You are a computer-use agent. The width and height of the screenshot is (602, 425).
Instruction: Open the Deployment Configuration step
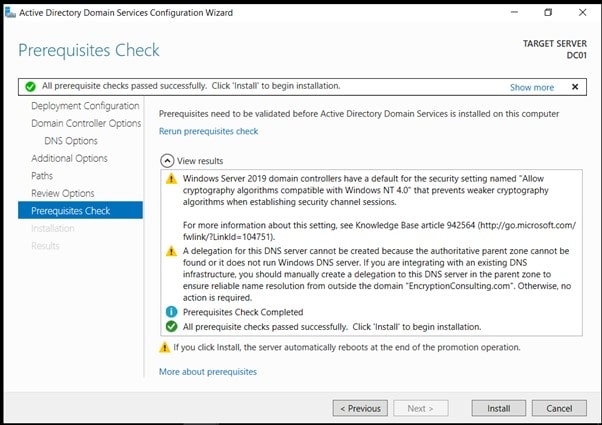point(85,106)
